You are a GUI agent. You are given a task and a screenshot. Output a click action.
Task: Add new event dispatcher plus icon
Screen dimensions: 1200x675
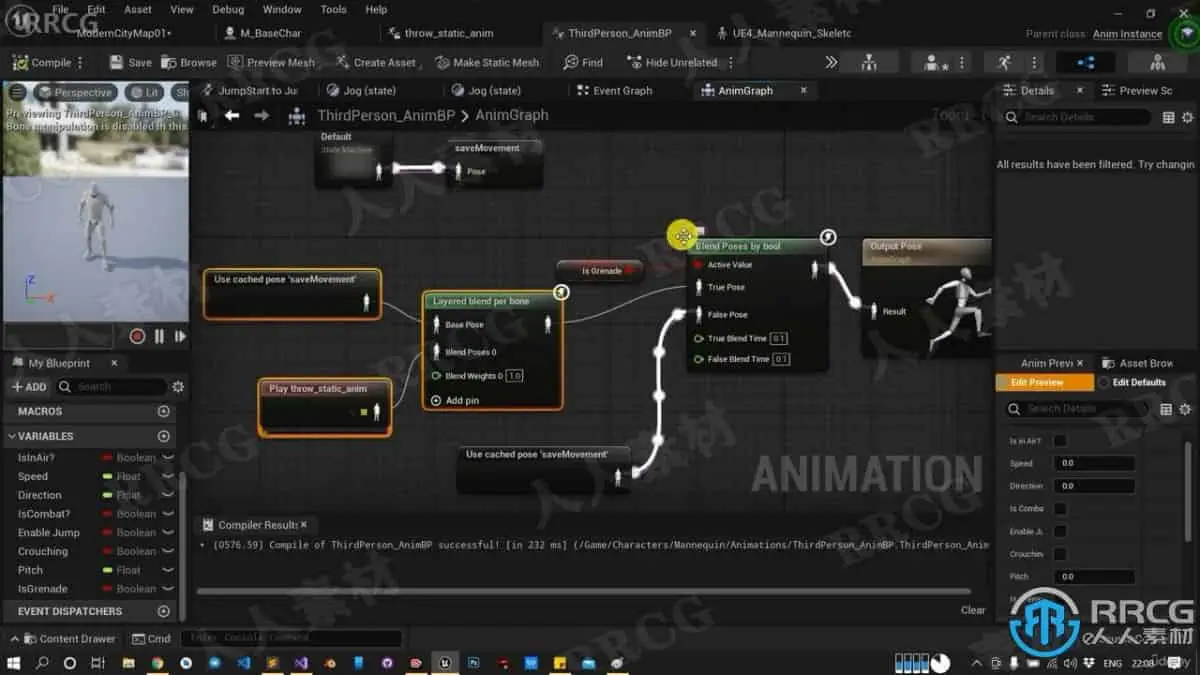pyautogui.click(x=164, y=611)
